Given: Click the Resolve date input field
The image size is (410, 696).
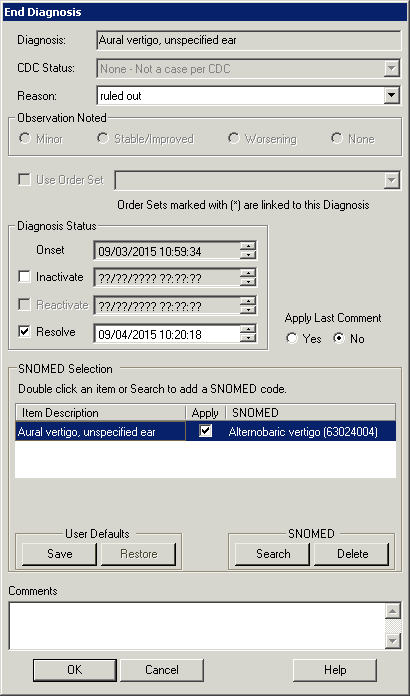Looking at the screenshot, I should (x=167, y=334).
